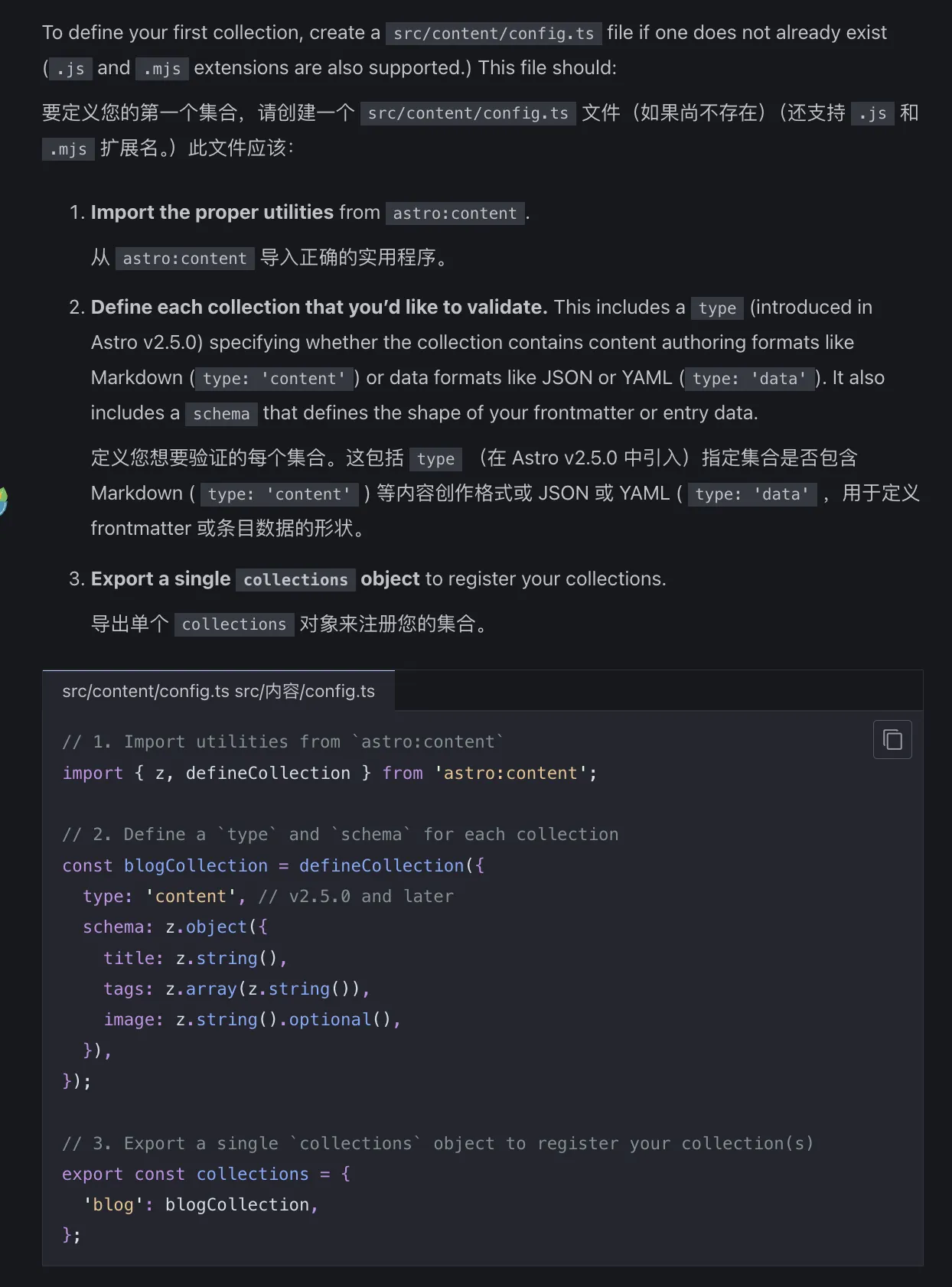The image size is (952, 1287).
Task: Click the English type: 'data' inline code
Action: tap(748, 379)
